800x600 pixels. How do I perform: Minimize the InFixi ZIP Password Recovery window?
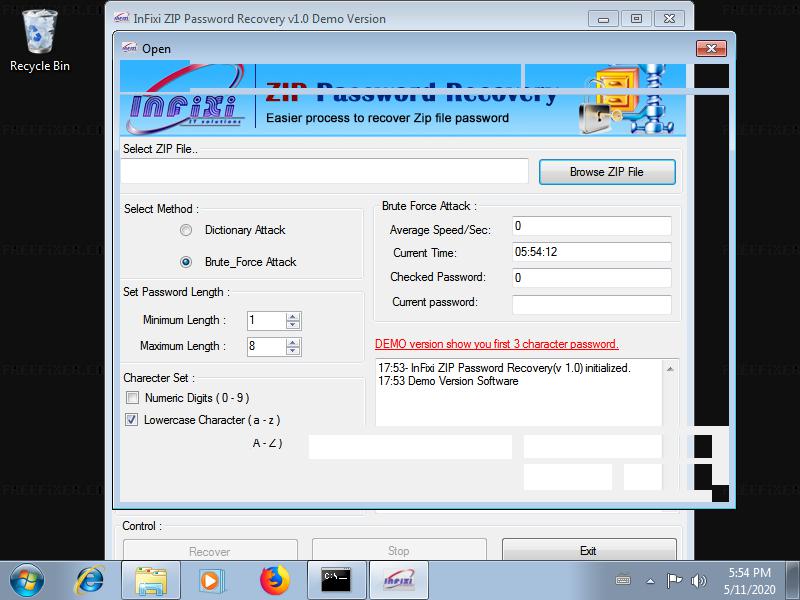point(603,19)
